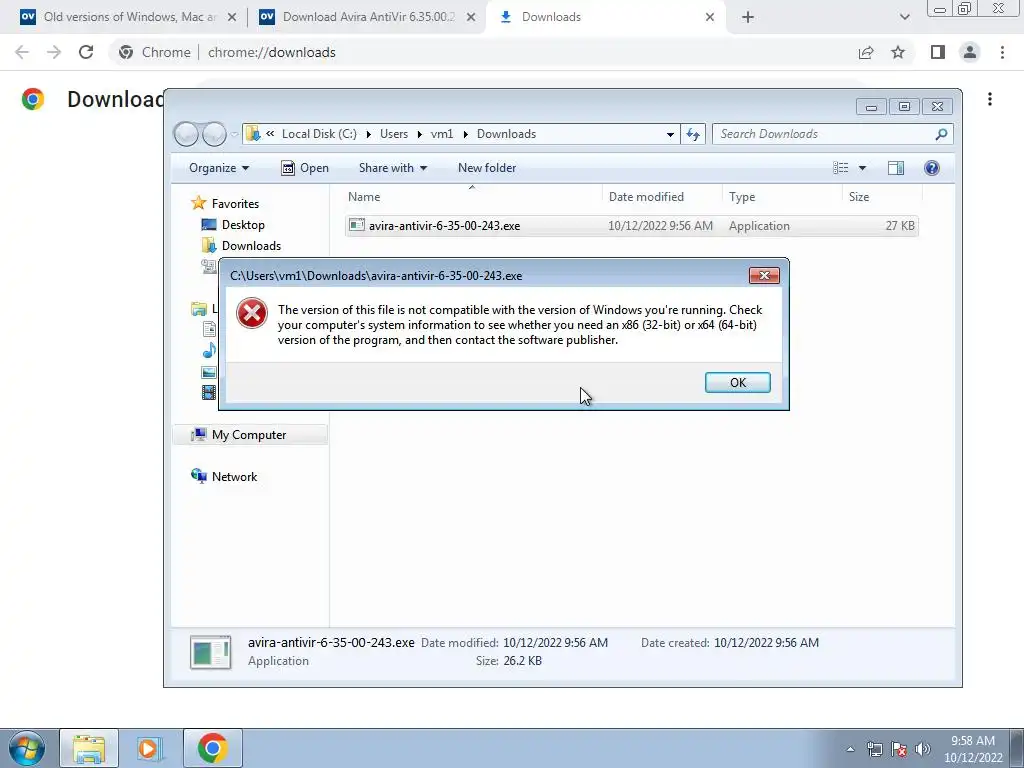Click the Windows Start button
The image size is (1024, 768).
tap(27, 748)
